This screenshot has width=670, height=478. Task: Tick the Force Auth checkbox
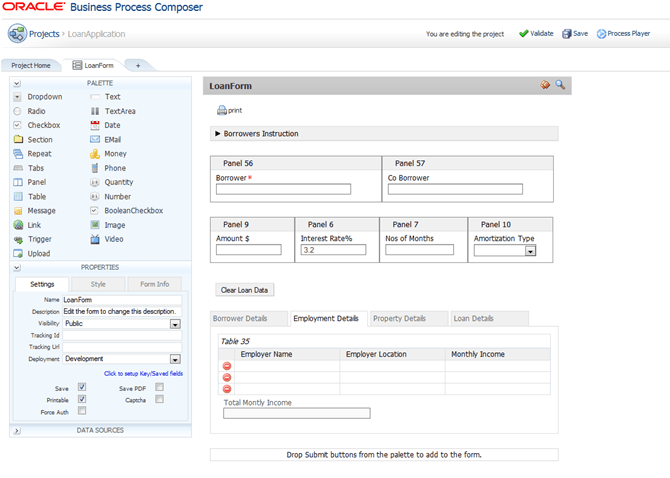click(x=82, y=410)
